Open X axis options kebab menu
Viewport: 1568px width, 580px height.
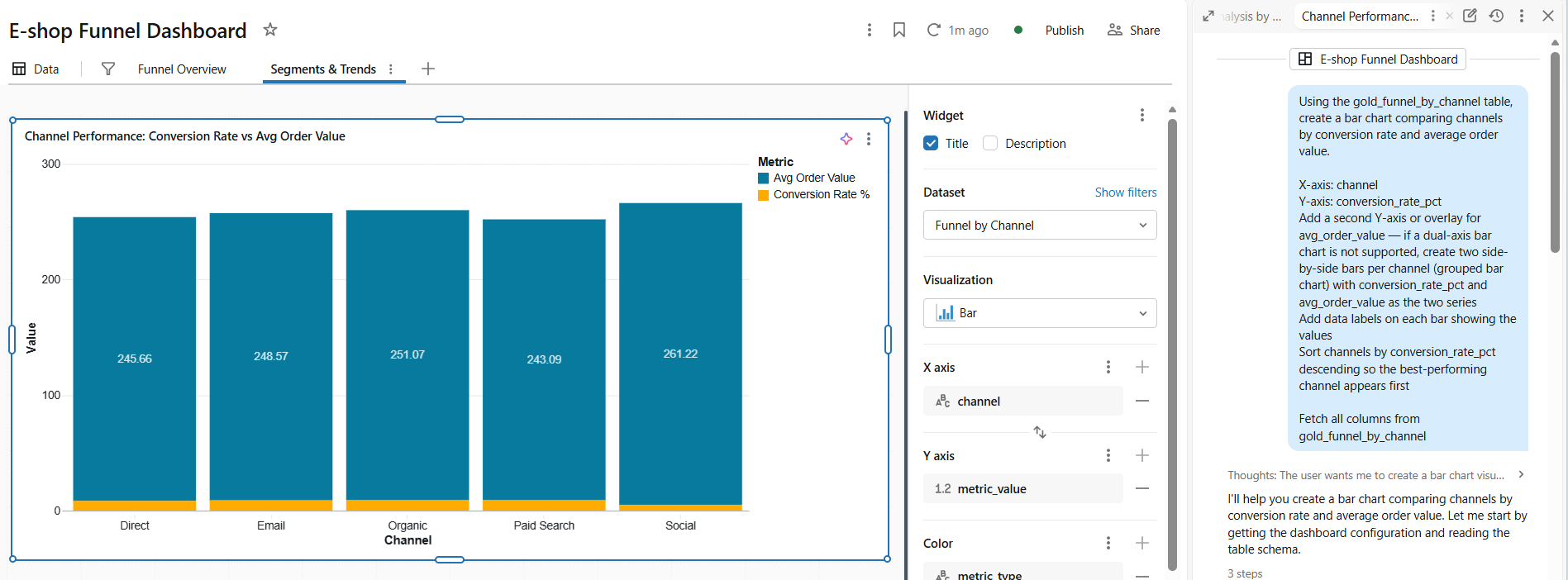(1108, 367)
